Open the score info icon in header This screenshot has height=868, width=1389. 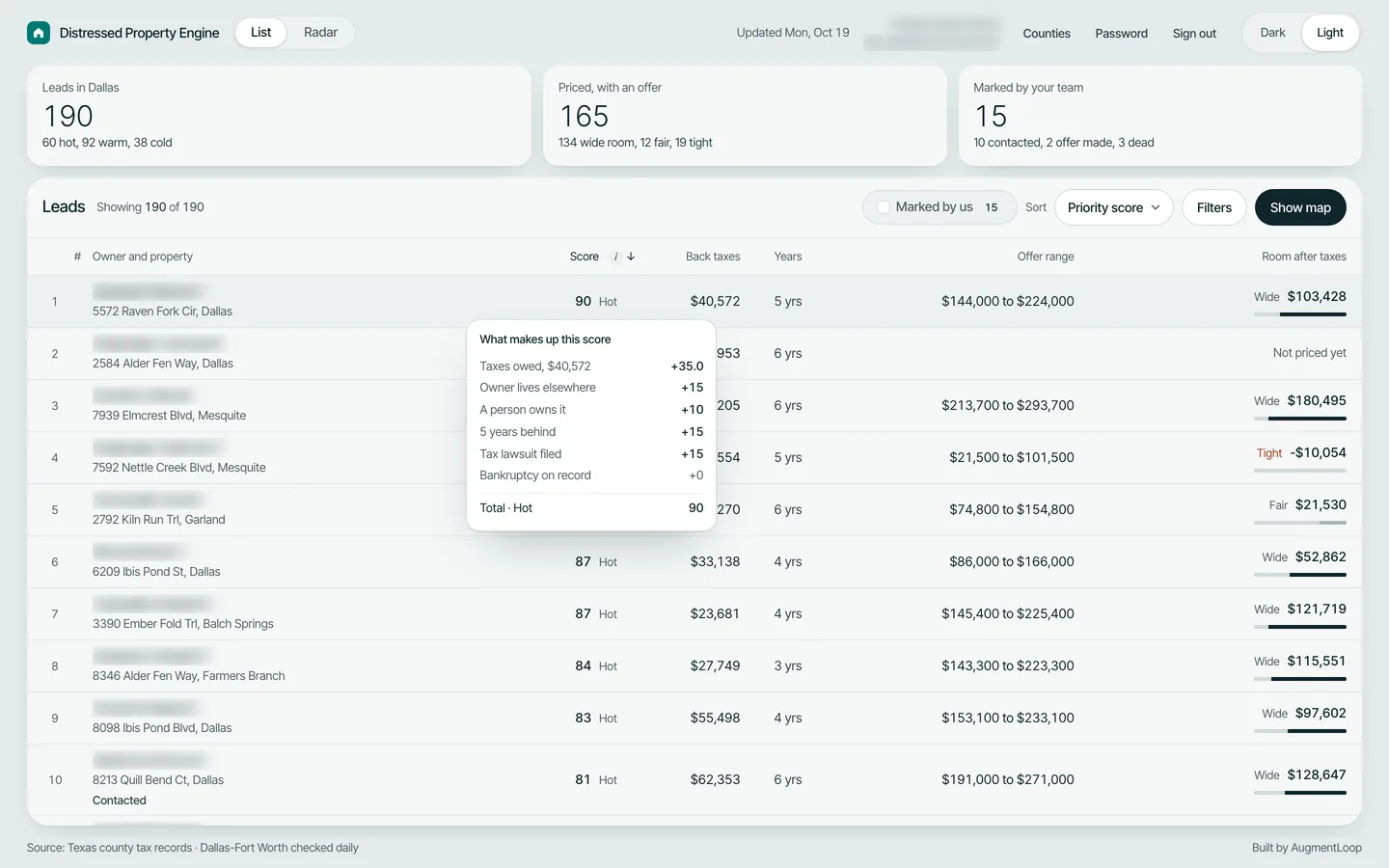click(x=615, y=257)
